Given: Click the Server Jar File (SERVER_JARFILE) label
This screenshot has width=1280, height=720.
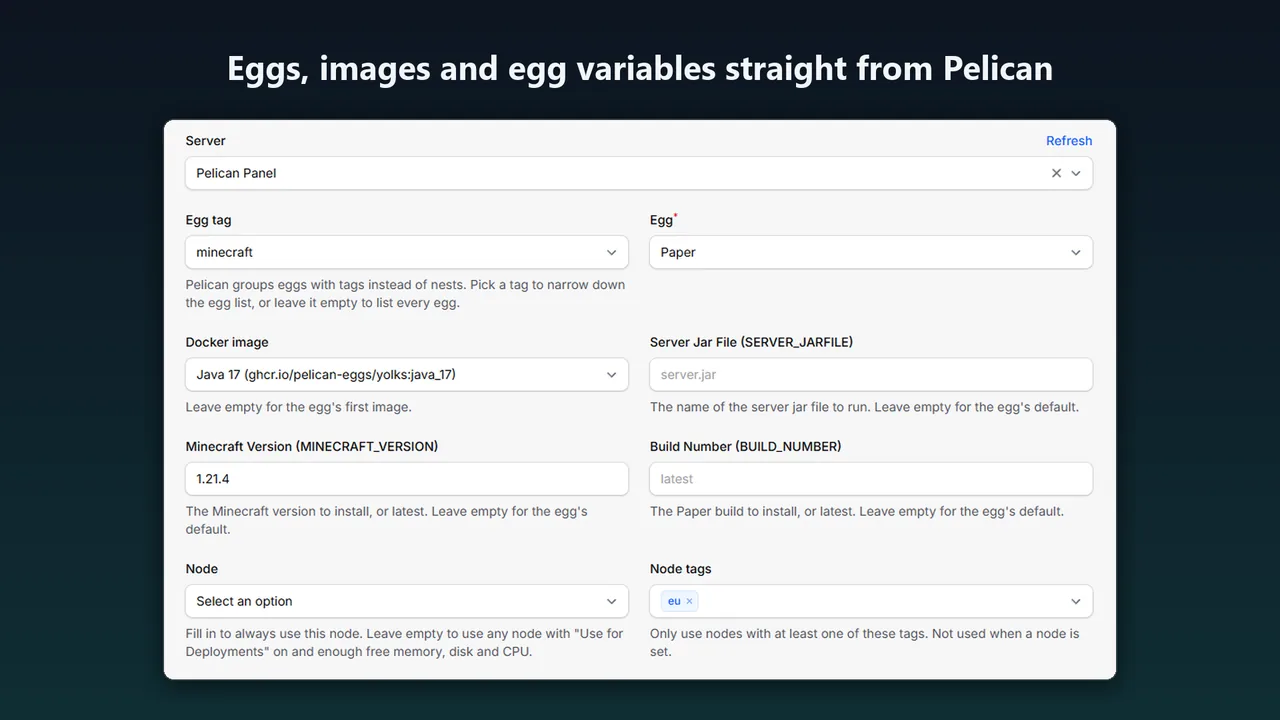Looking at the screenshot, I should (x=751, y=342).
